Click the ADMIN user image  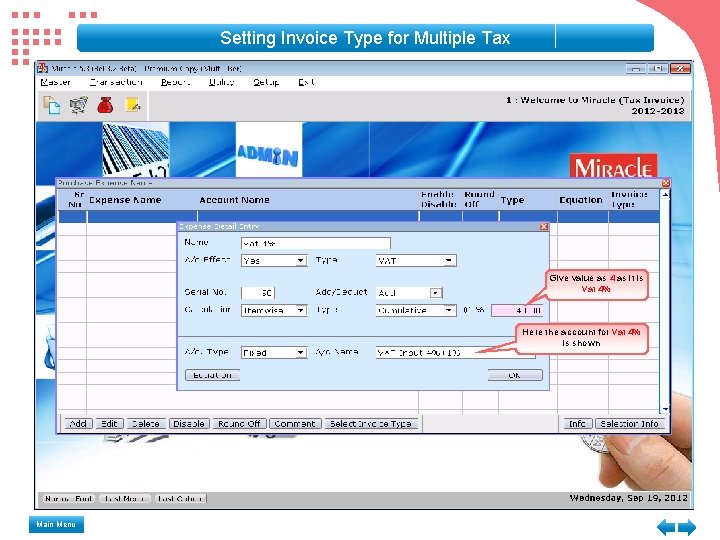[269, 150]
